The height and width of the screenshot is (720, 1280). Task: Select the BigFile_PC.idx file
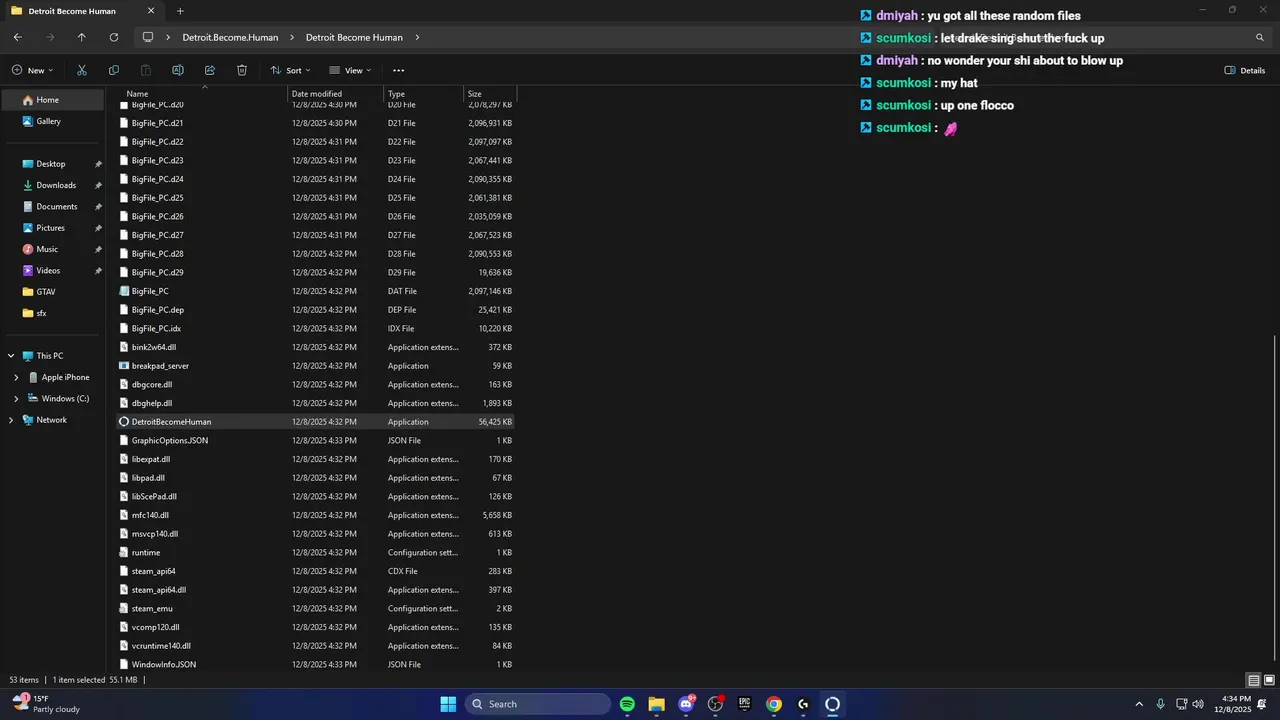pyautogui.click(x=316, y=328)
